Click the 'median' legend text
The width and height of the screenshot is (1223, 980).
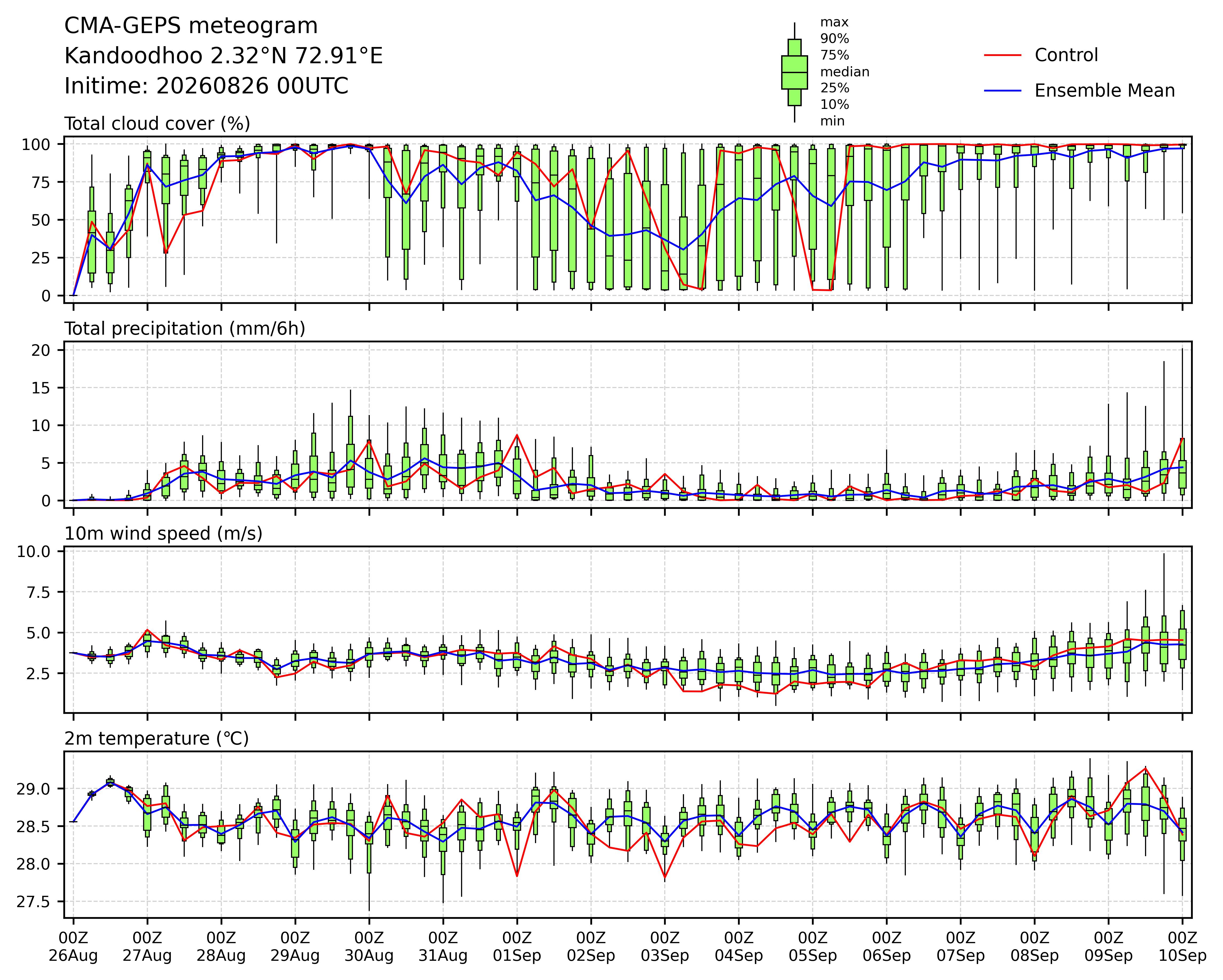845,72
